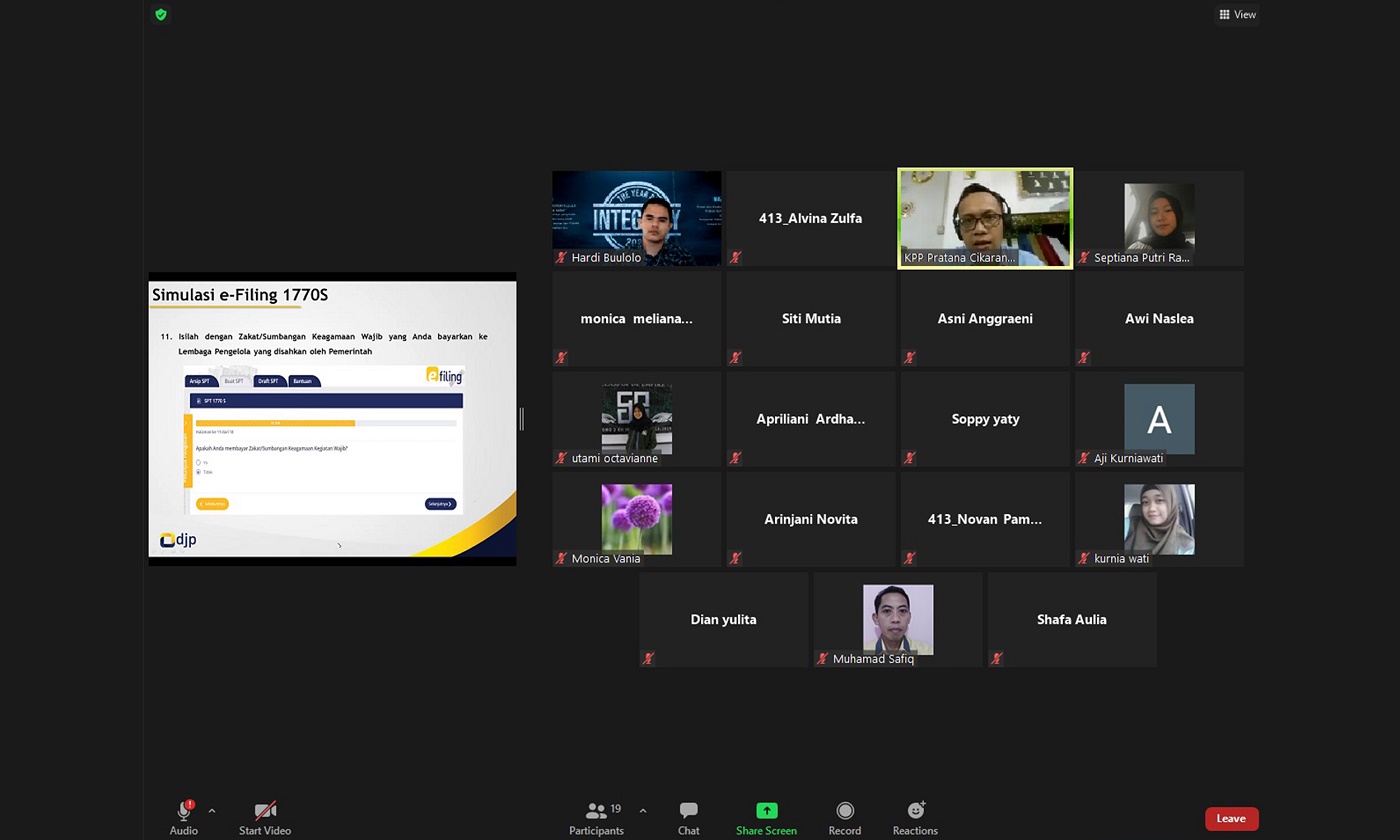Start recording with the Record button
The width and height of the screenshot is (1400, 840).
844,817
